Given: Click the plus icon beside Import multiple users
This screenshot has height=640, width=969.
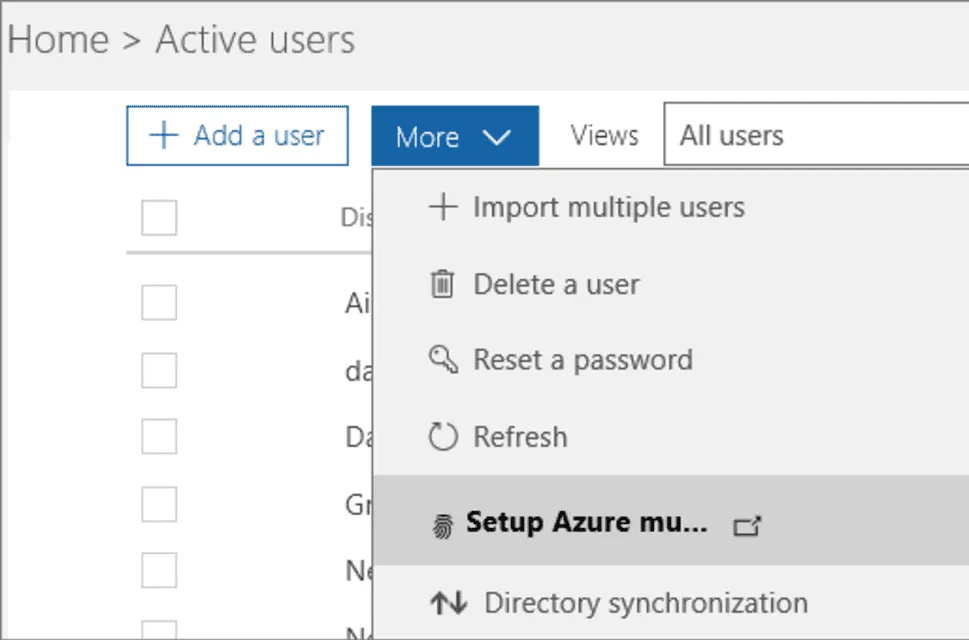Looking at the screenshot, I should click(x=442, y=208).
